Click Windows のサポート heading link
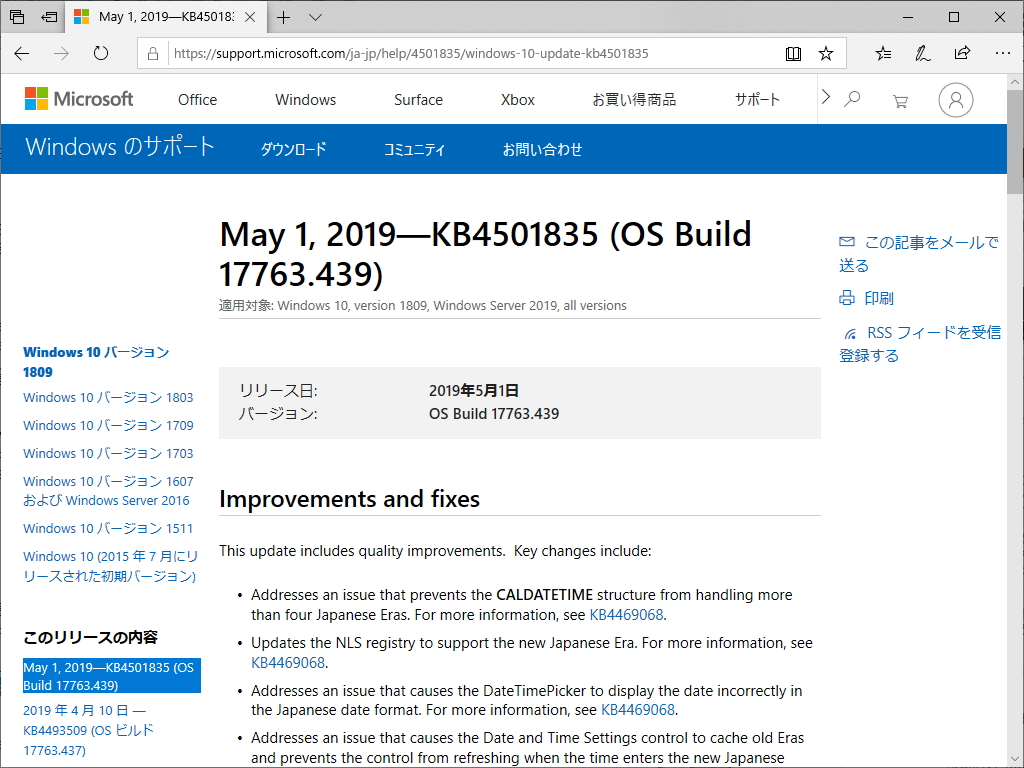The height and width of the screenshot is (768, 1024). 120,147
